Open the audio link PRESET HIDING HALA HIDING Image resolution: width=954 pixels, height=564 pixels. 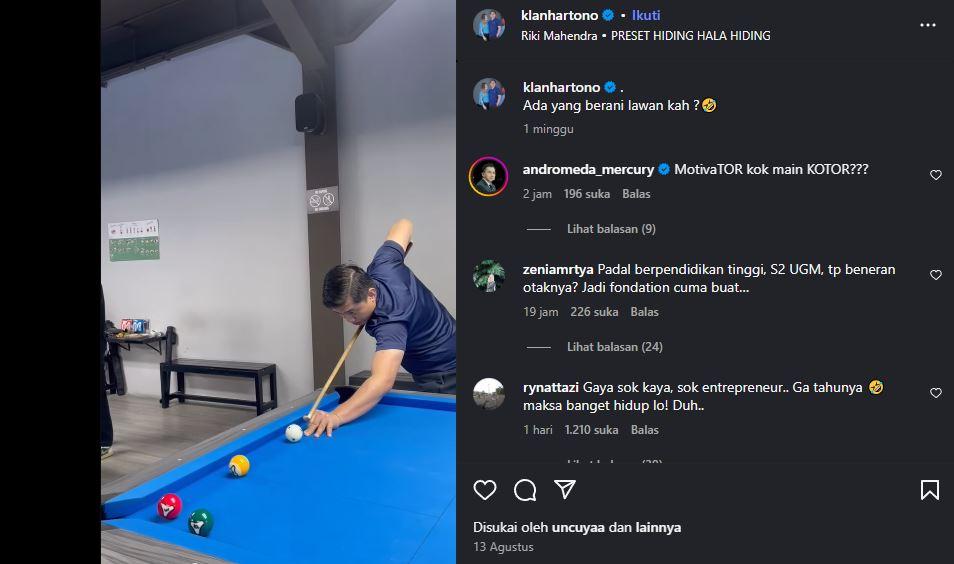(x=690, y=36)
